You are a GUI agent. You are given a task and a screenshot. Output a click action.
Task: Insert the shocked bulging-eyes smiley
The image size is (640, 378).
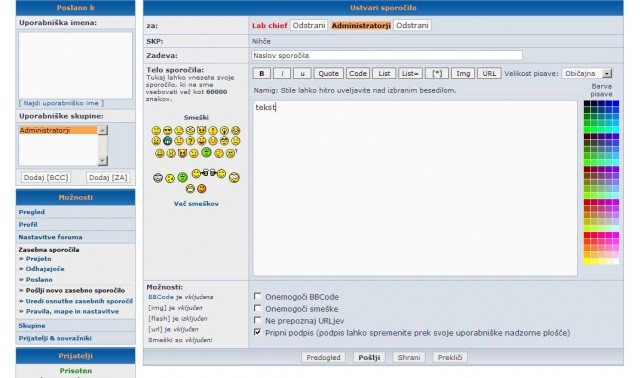(190, 130)
